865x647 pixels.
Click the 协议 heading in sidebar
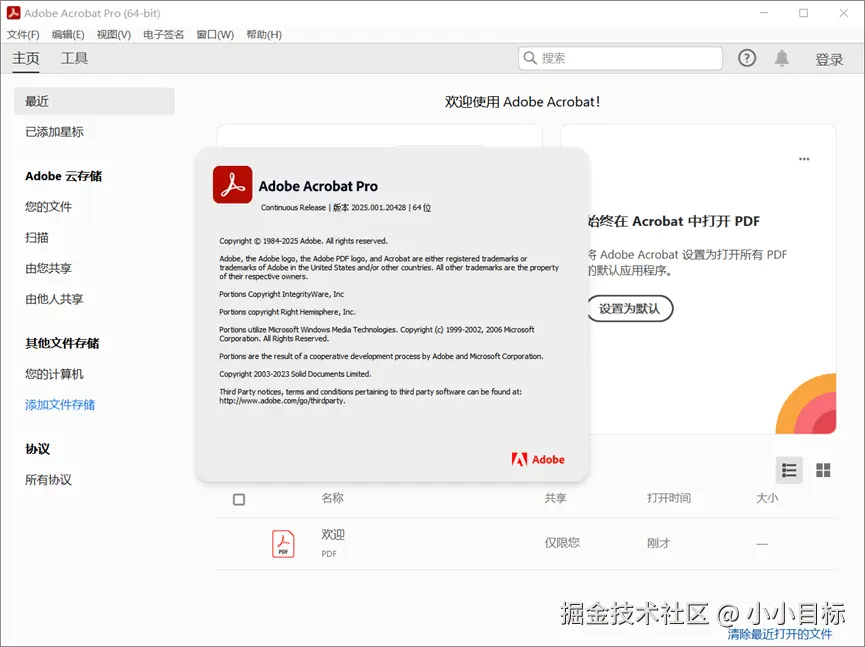(x=38, y=449)
